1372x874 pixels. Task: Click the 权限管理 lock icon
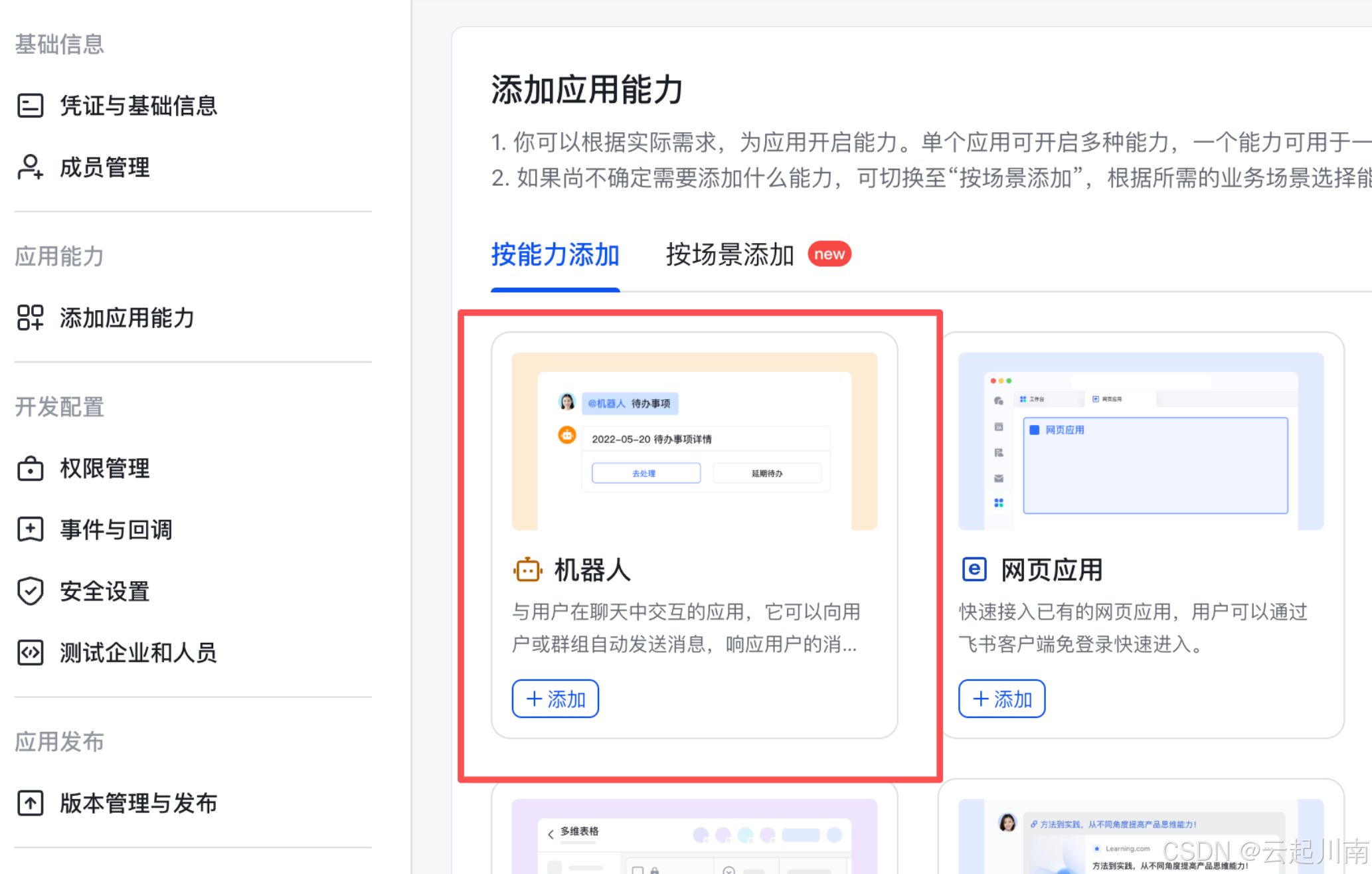click(x=30, y=468)
